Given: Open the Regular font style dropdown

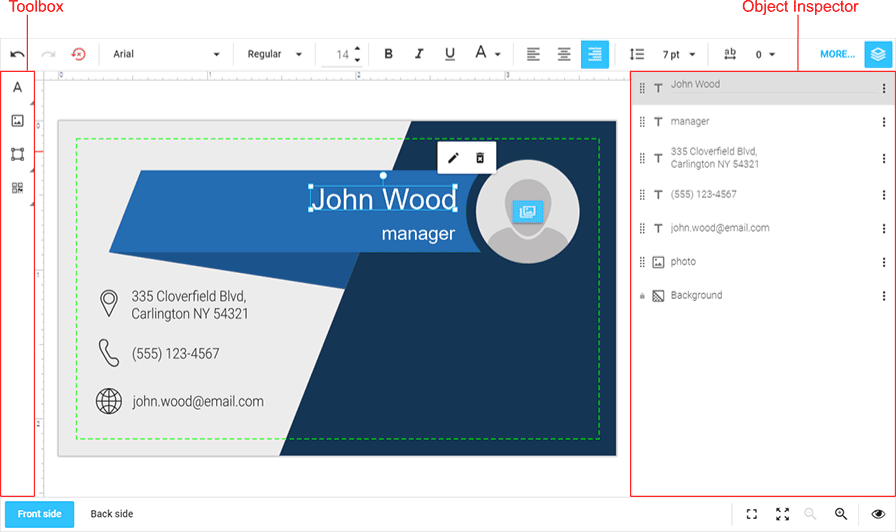Looking at the screenshot, I should (x=274, y=54).
